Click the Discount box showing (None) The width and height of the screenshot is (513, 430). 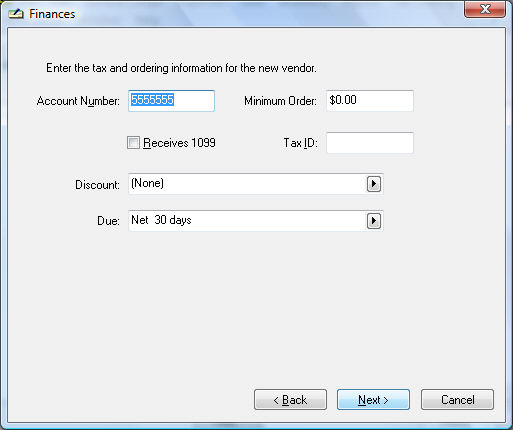click(x=256, y=184)
